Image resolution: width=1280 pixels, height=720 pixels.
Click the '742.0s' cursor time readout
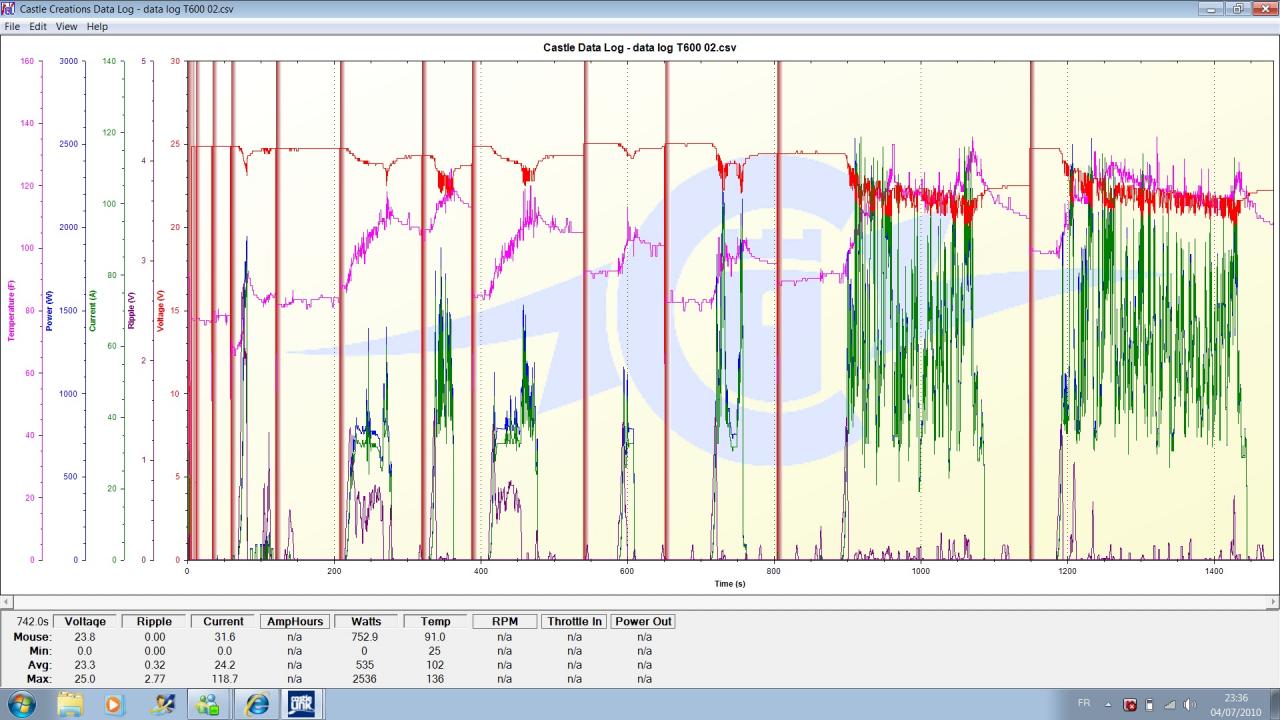32,622
